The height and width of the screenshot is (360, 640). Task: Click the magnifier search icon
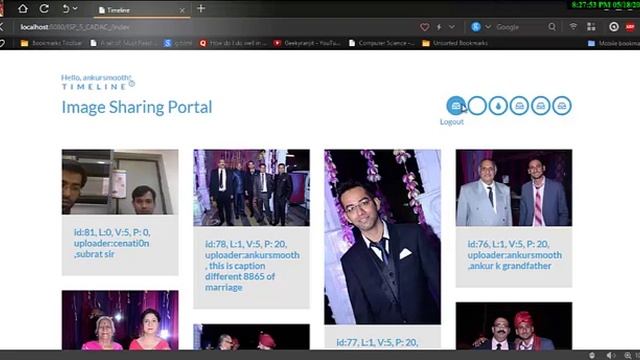click(x=552, y=27)
